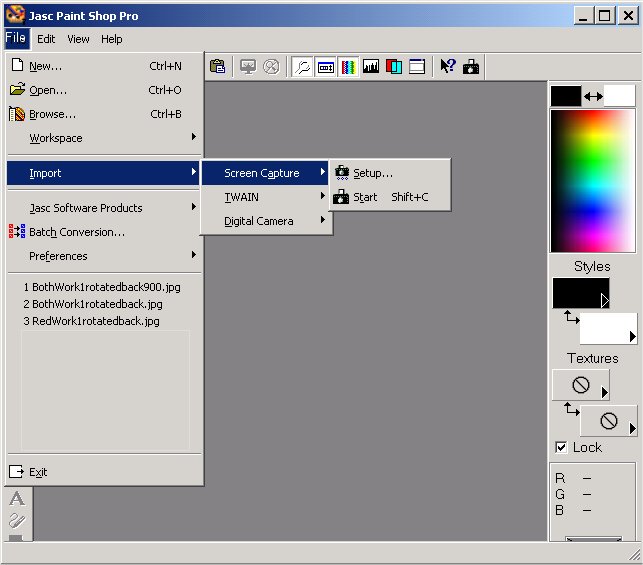Screen dimensions: 643x565
Task: Click the camera Start Capture toolbar icon
Action: [x=471, y=67]
